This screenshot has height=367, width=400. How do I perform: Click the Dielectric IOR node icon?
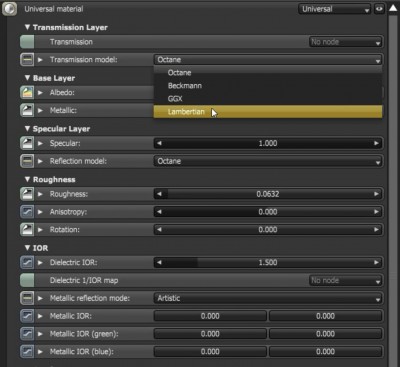pyautogui.click(x=27, y=263)
